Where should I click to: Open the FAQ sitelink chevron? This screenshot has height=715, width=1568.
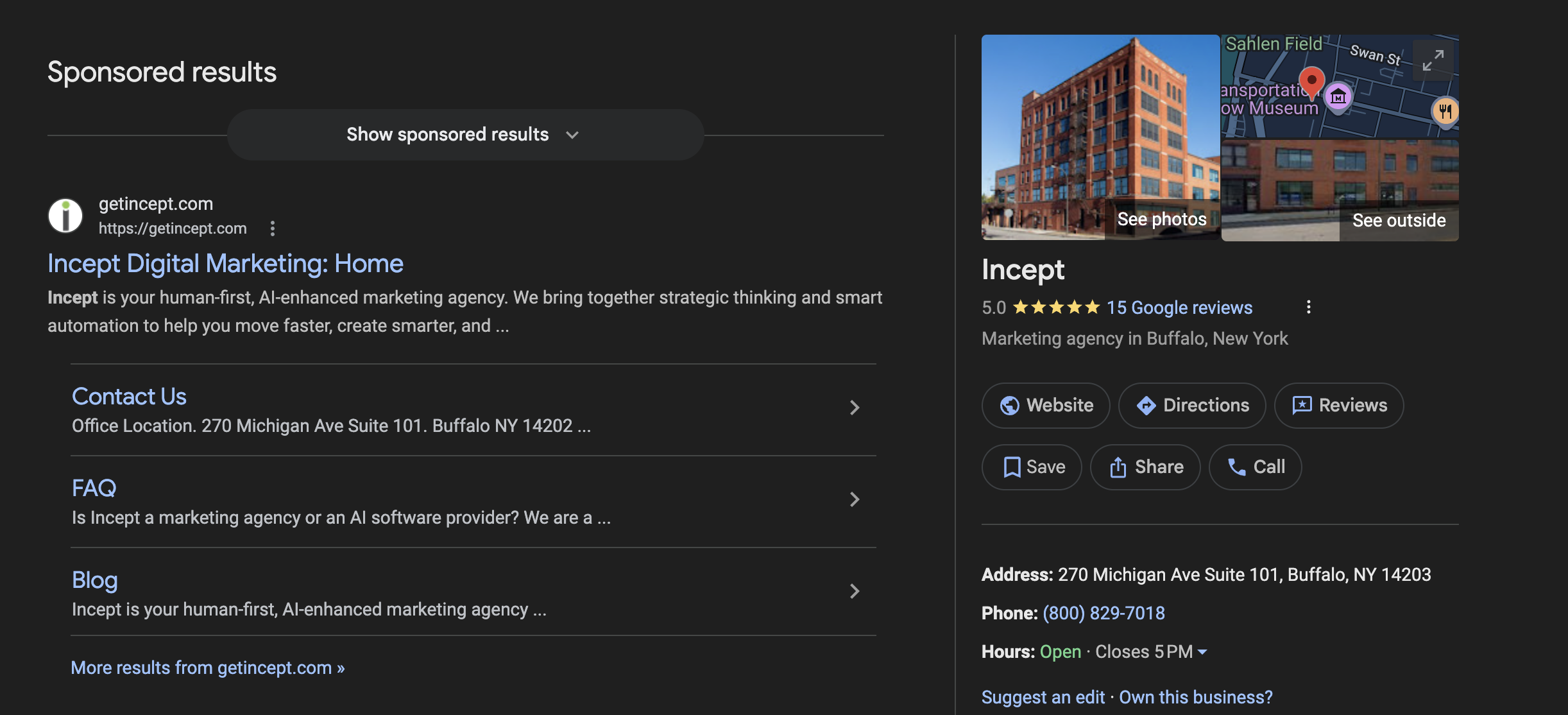click(855, 499)
